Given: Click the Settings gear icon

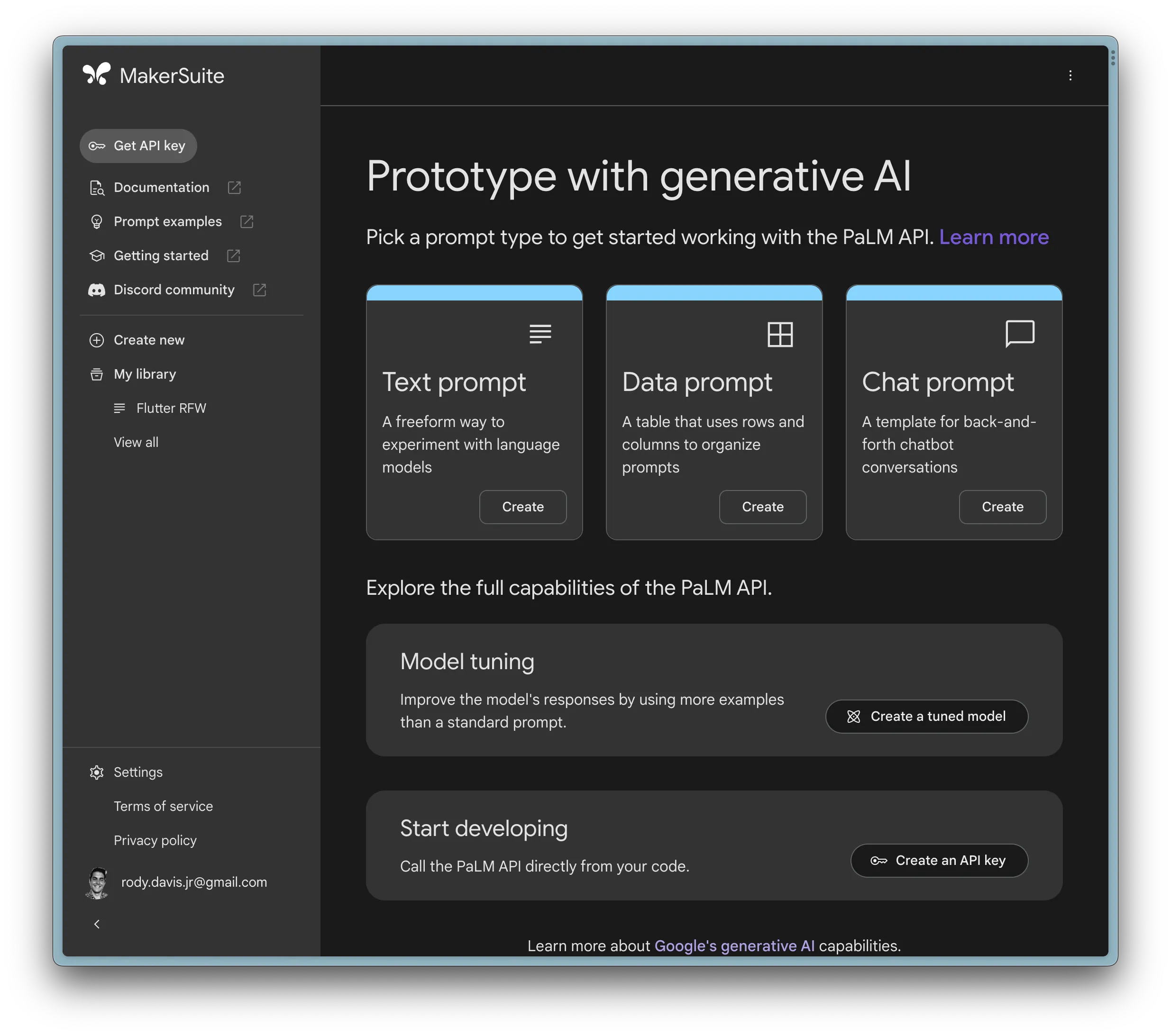Looking at the screenshot, I should [x=96, y=772].
